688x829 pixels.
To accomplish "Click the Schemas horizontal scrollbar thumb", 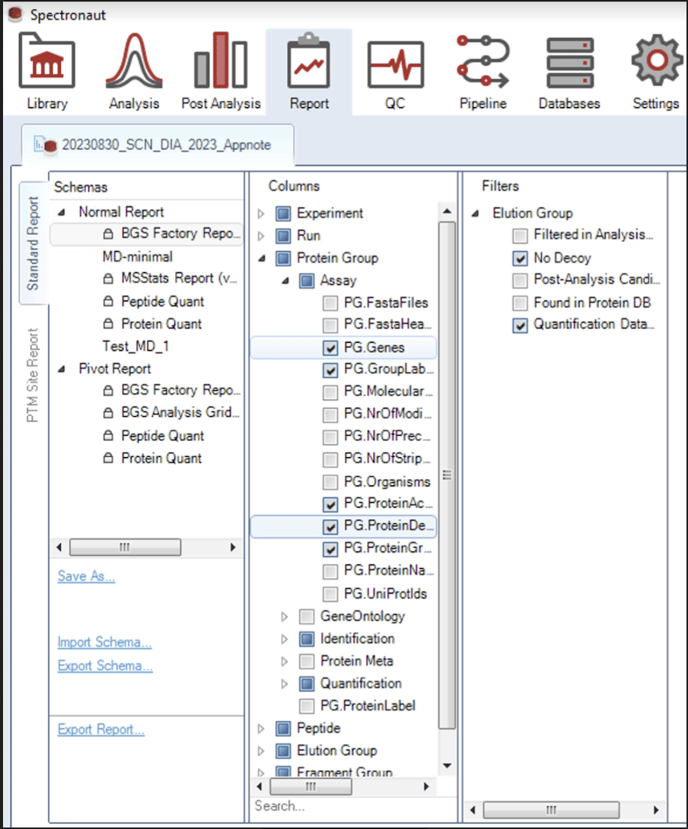I will click(x=125, y=547).
